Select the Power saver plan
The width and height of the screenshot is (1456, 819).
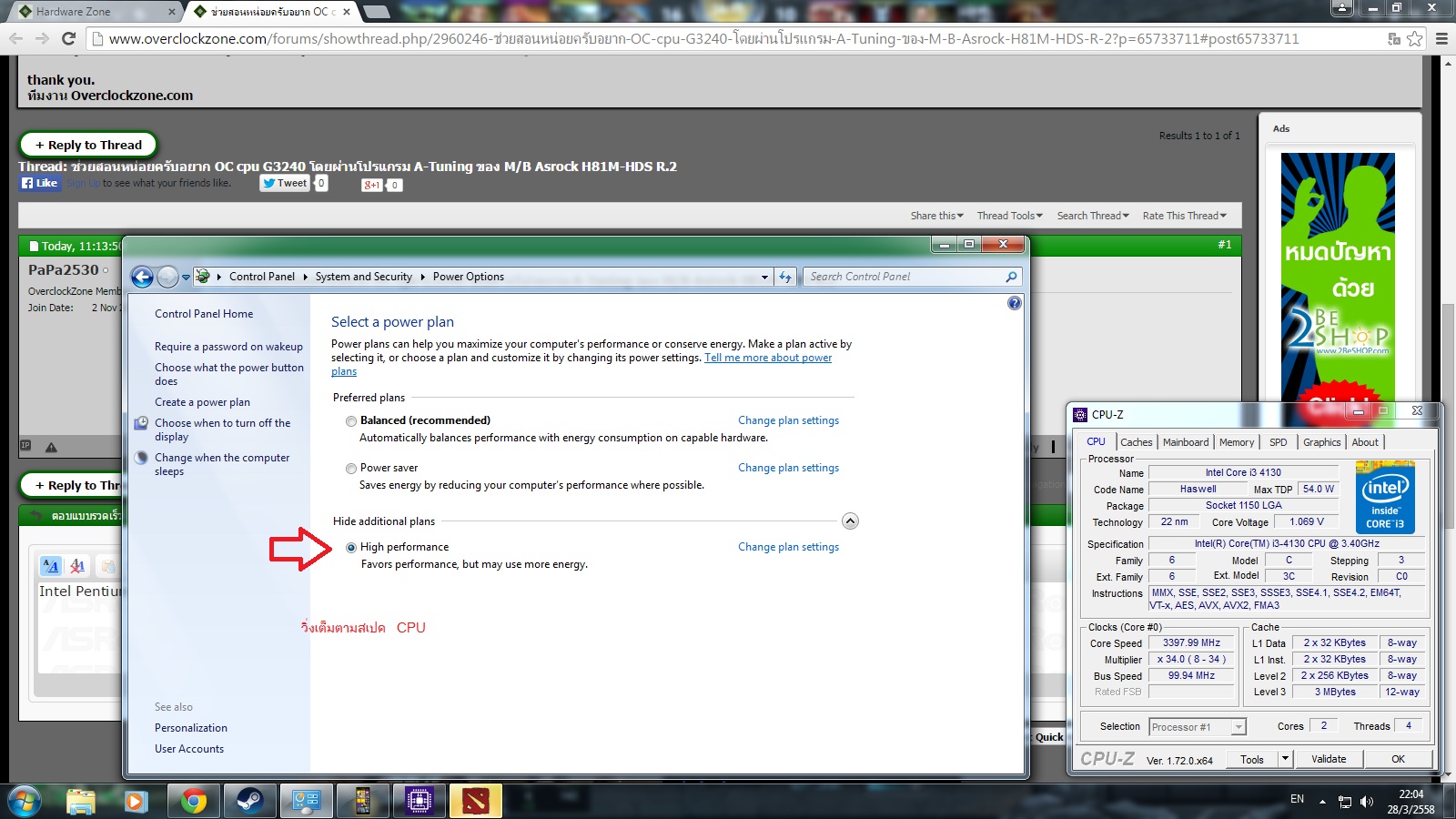351,469
